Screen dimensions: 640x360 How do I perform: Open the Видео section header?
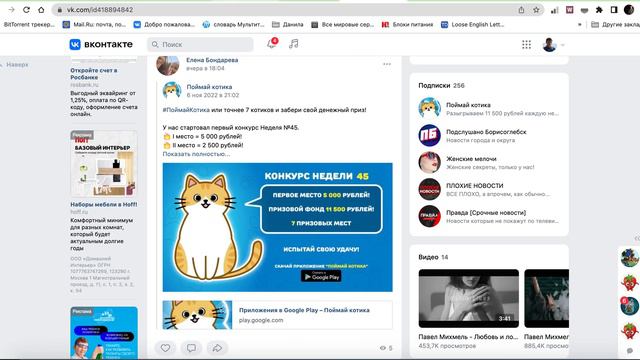tap(433, 257)
